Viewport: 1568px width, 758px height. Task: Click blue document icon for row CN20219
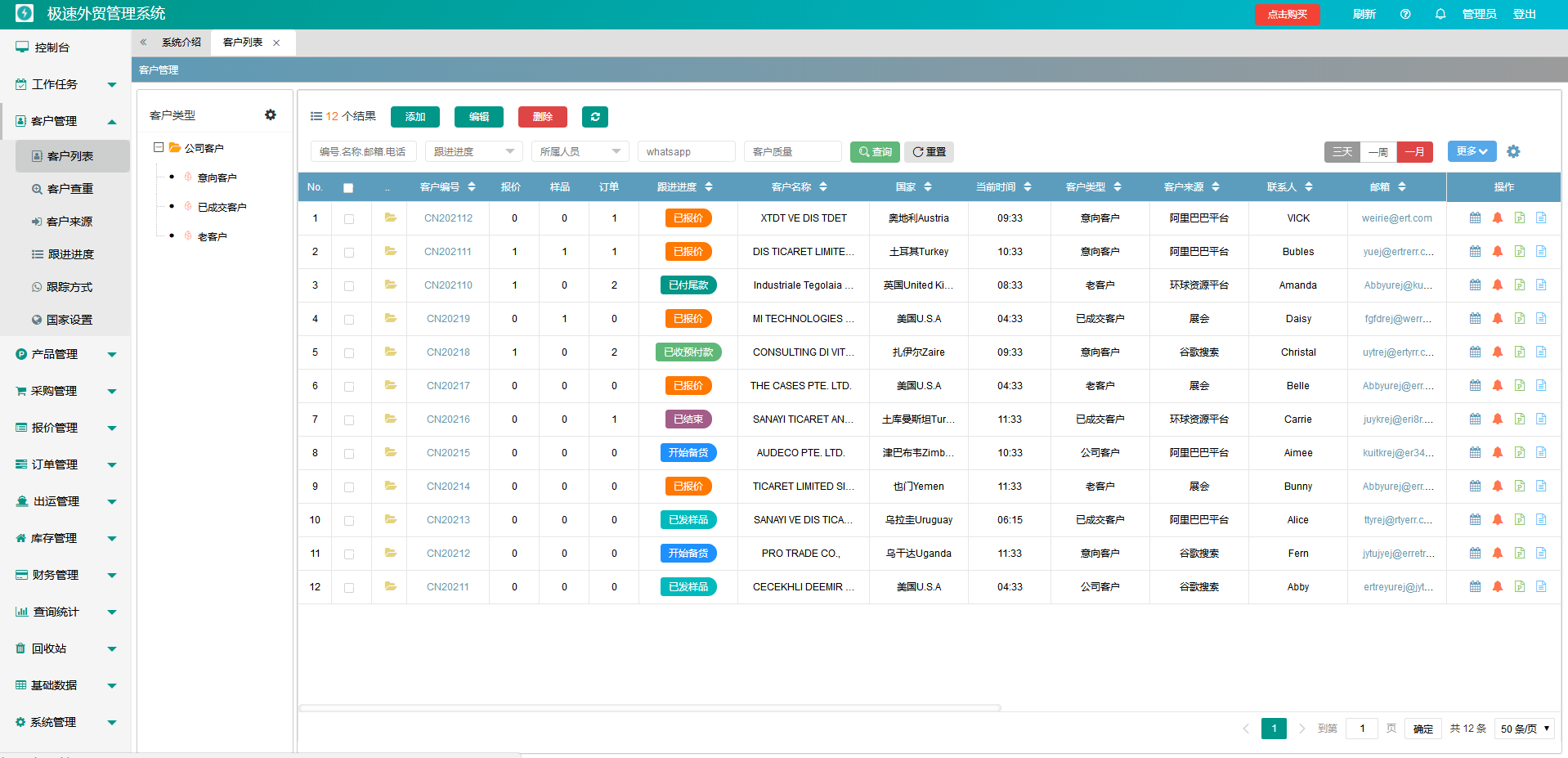(1541, 318)
